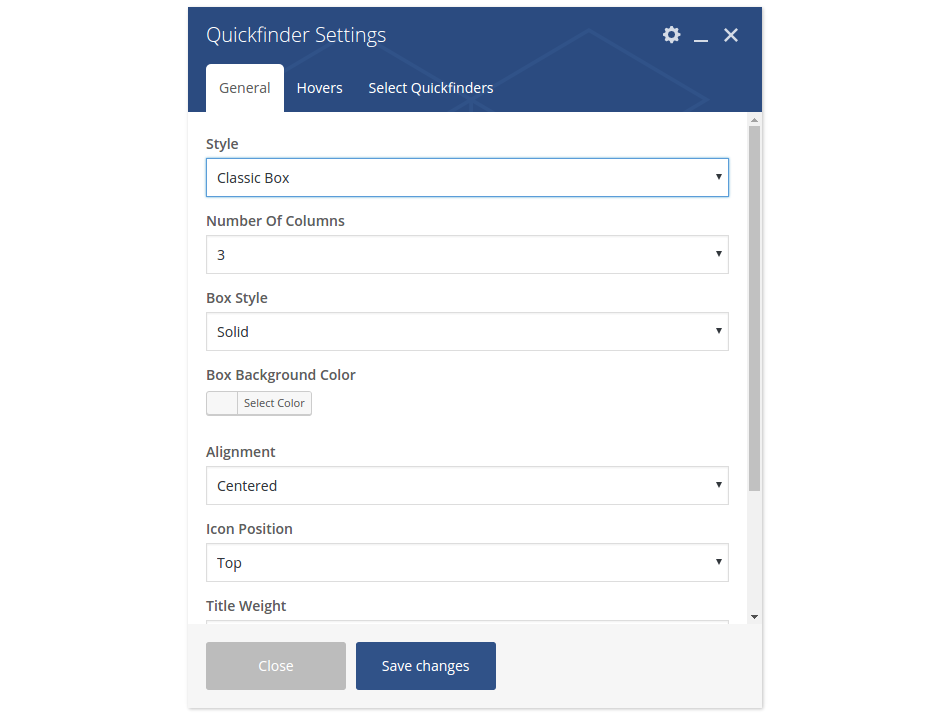
Task: Click the vertical scrollbar thumb
Action: [x=754, y=300]
